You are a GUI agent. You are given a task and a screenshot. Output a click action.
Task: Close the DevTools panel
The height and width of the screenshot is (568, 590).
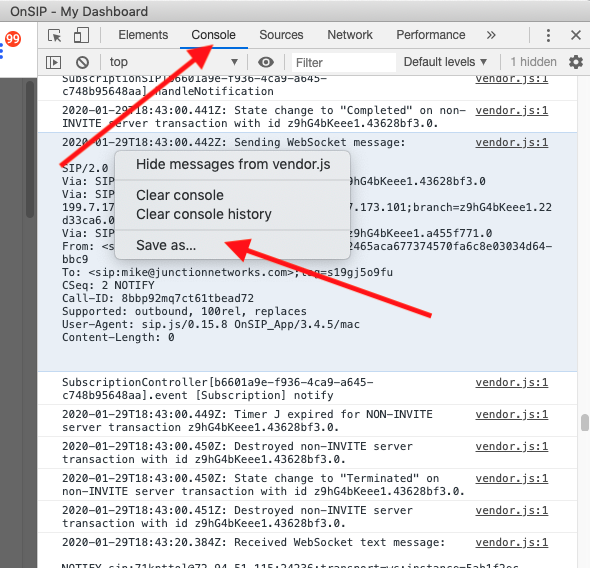point(576,35)
